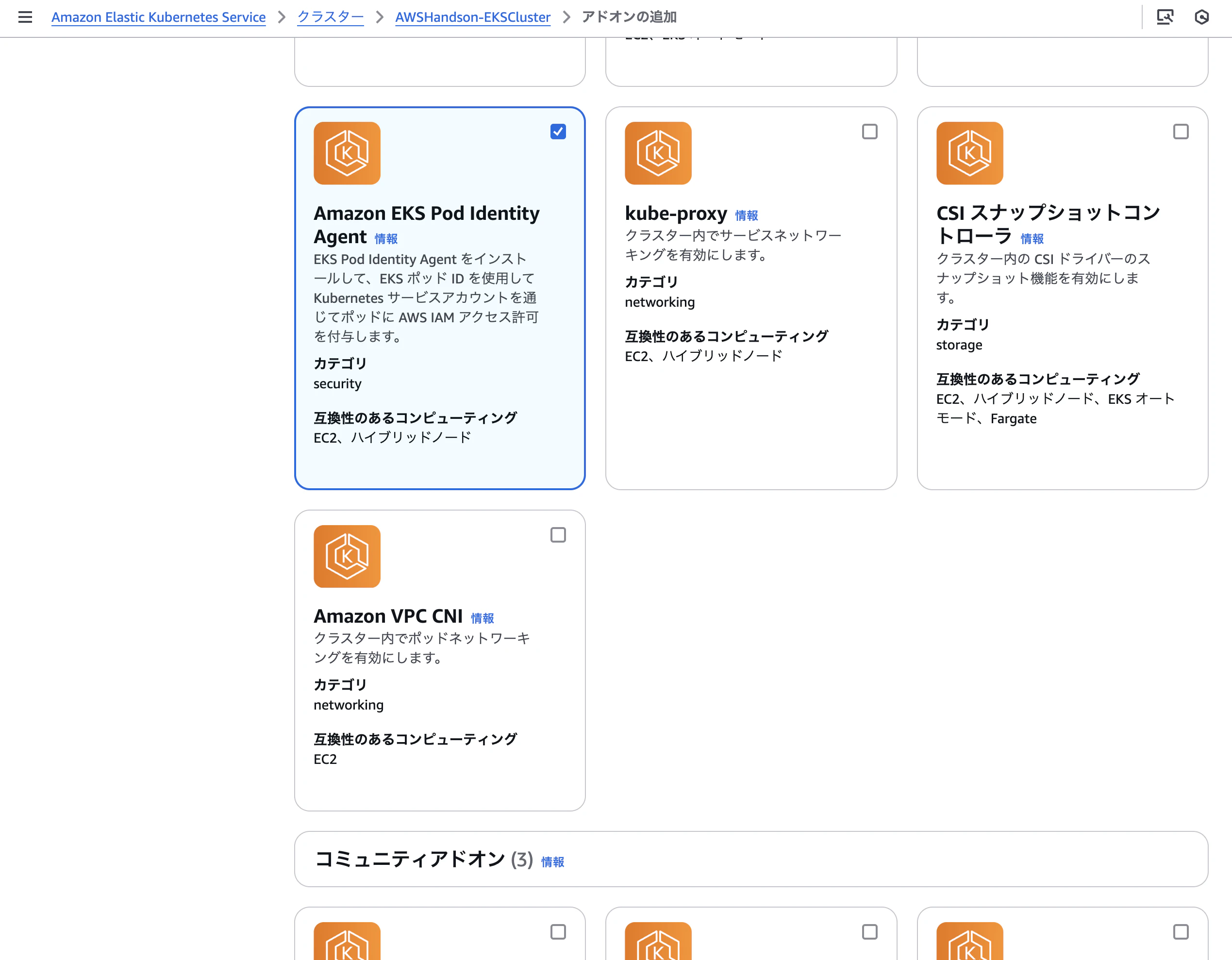Click the second community add-on icon

pos(658,941)
